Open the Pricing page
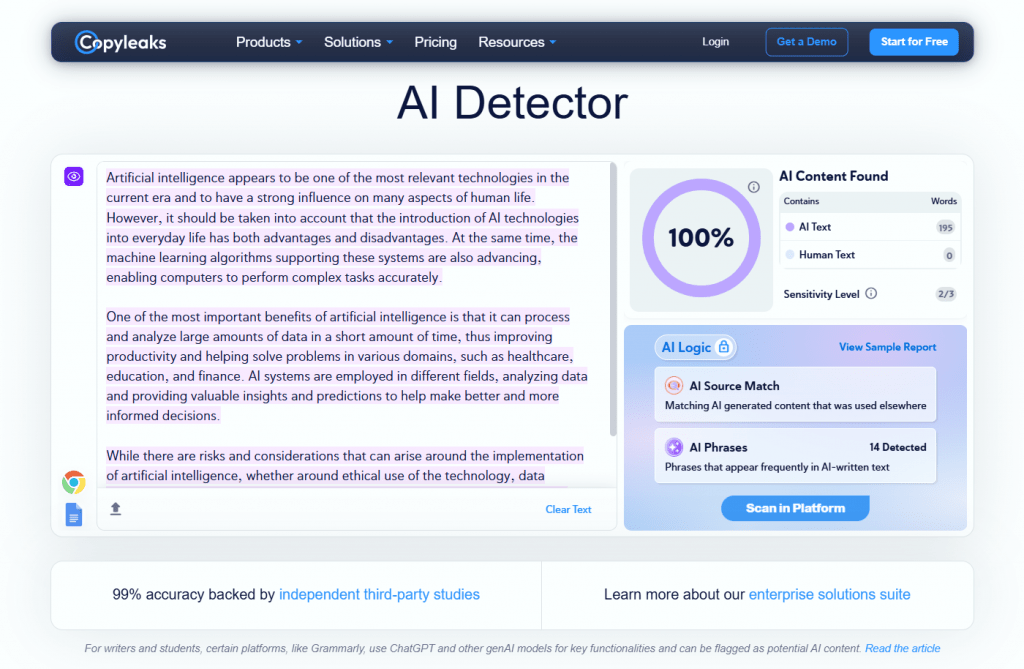Image resolution: width=1024 pixels, height=669 pixels. coord(436,42)
